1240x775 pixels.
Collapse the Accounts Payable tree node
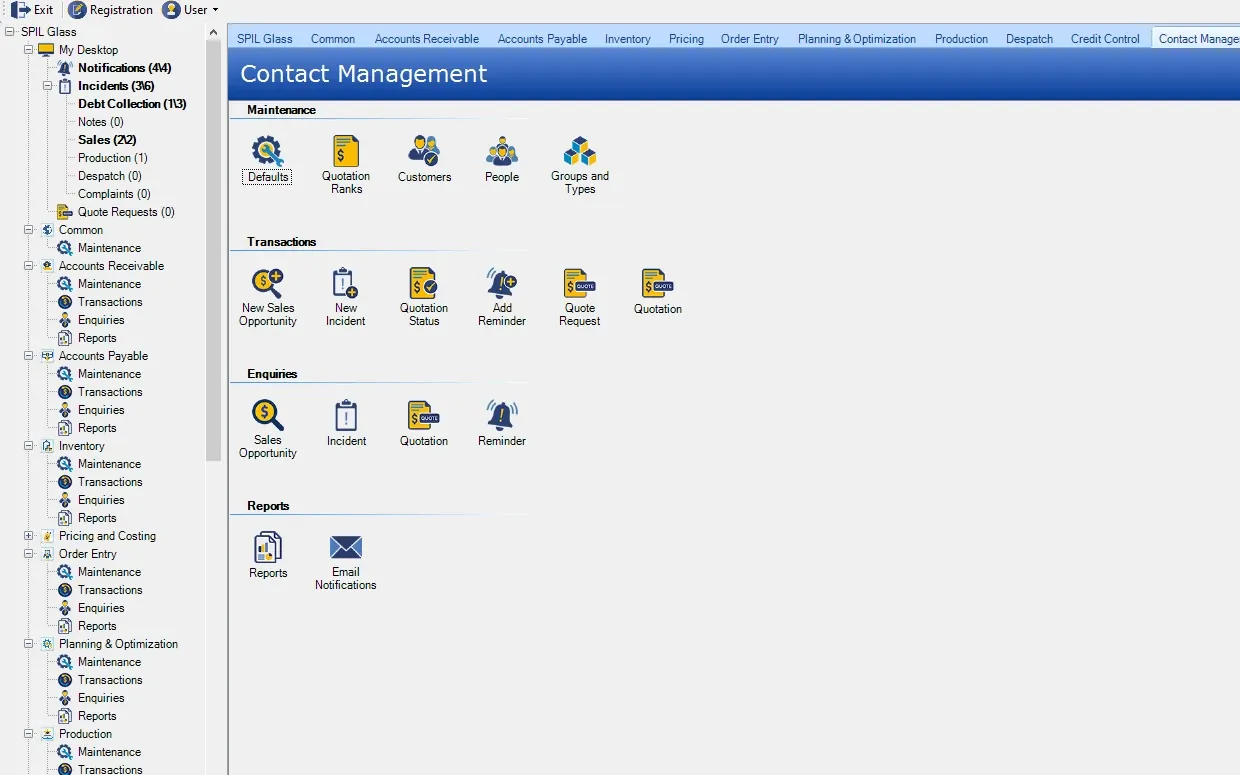point(29,356)
